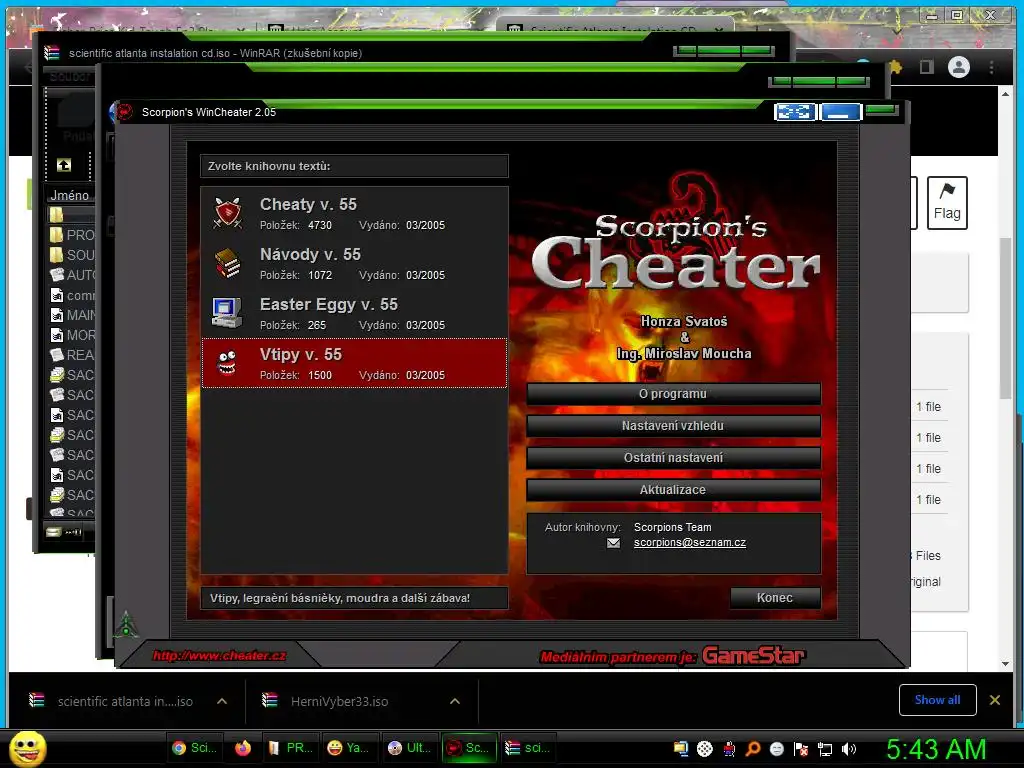Select the Návody library books icon
This screenshot has width=1024, height=768.
[x=227, y=263]
